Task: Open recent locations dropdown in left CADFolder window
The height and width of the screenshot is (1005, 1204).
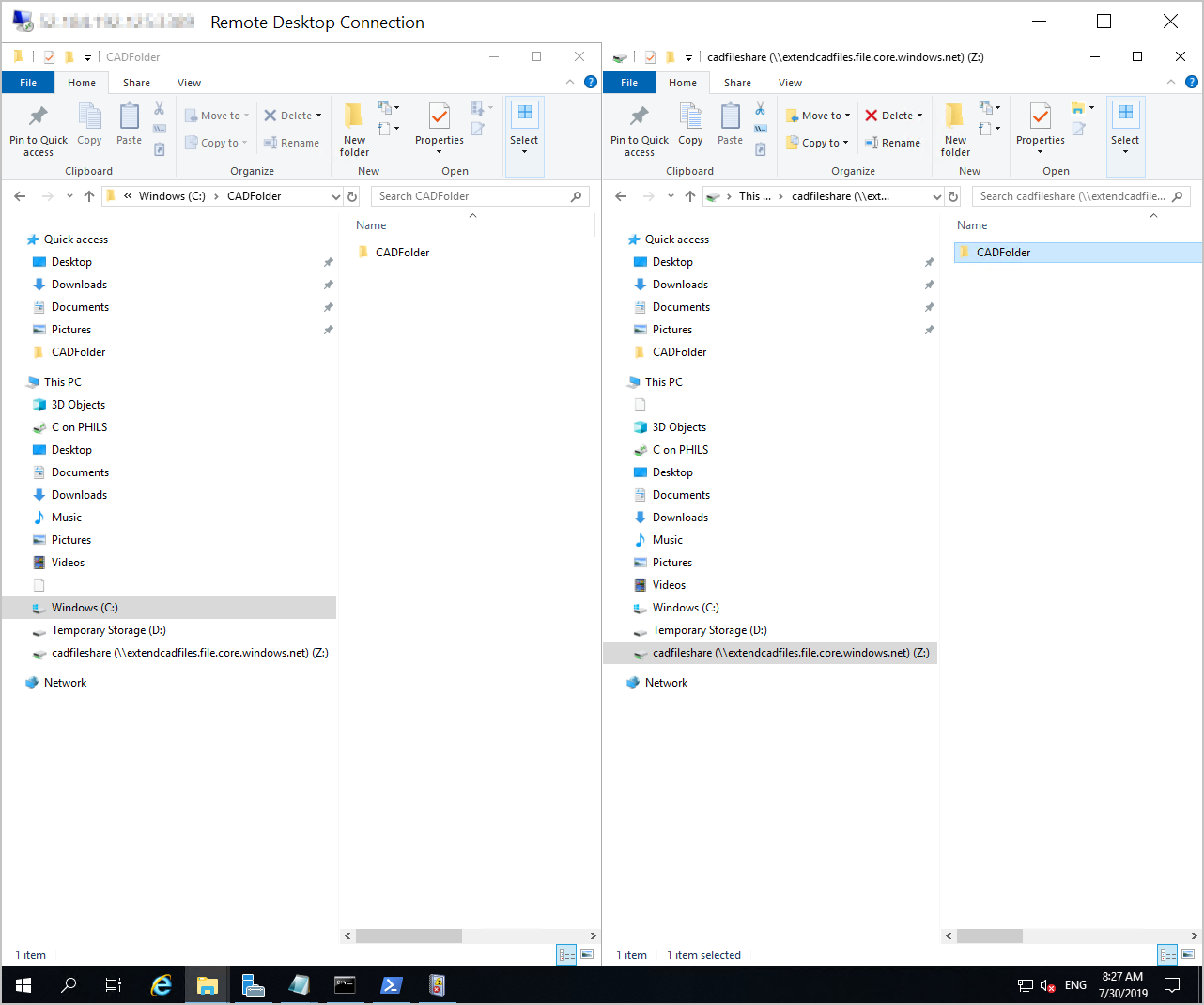Action: coord(69,196)
